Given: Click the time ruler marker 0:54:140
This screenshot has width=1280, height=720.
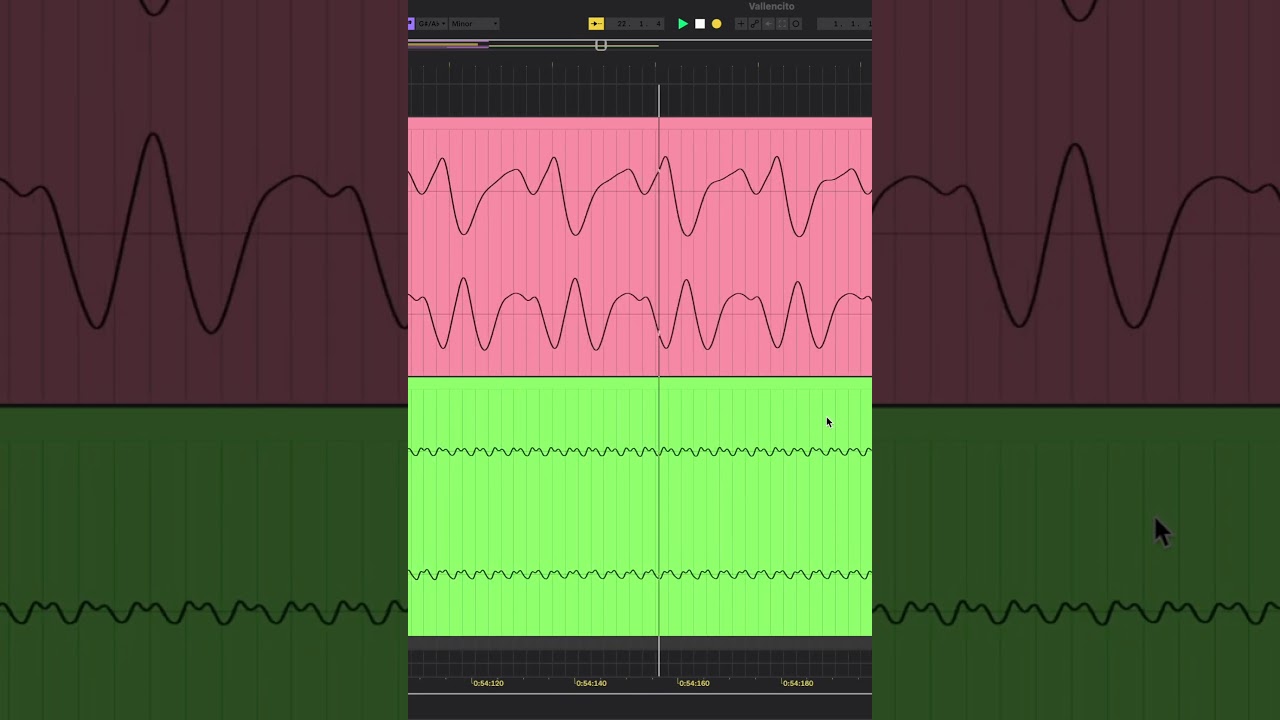Looking at the screenshot, I should pyautogui.click(x=591, y=683).
